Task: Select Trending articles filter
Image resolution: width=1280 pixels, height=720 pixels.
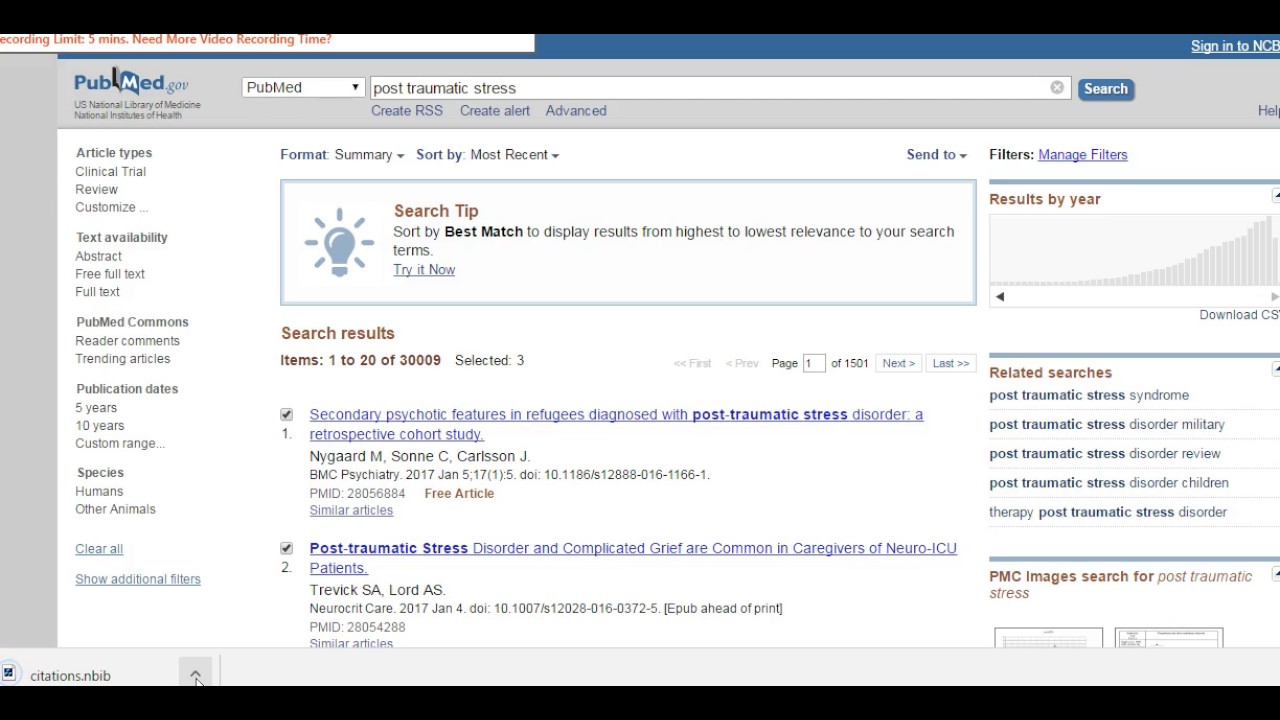Action: 123,359
